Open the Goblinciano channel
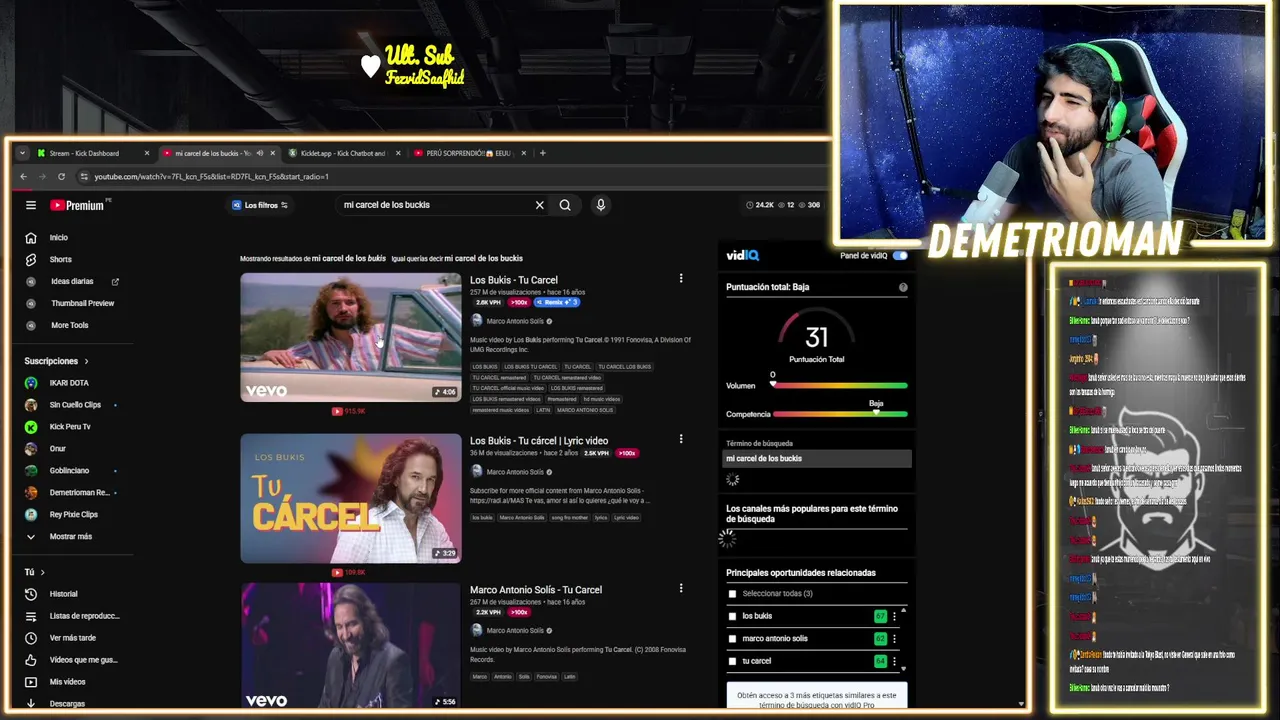This screenshot has height=720, width=1280. [69, 471]
